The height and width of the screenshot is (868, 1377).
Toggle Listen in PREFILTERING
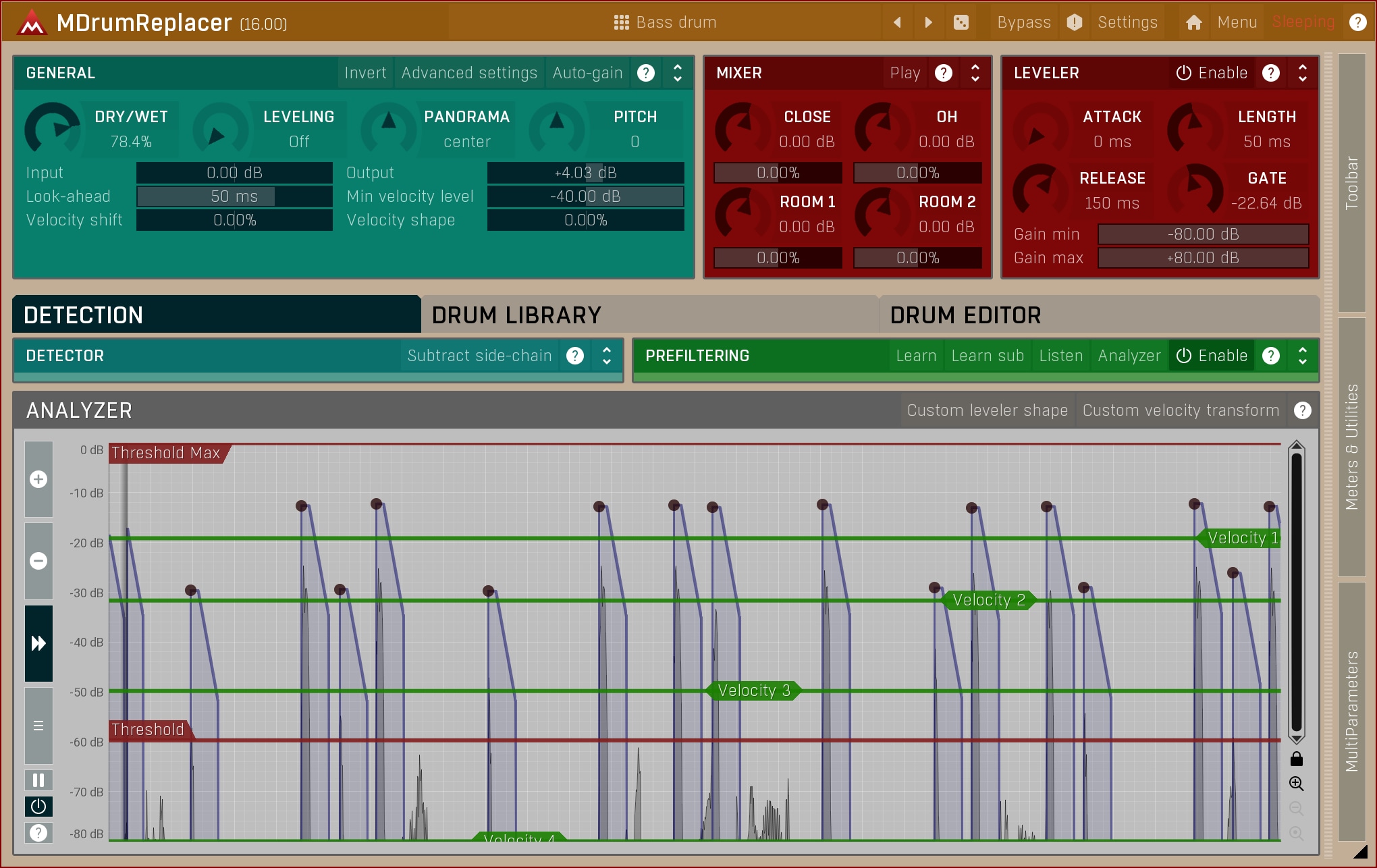coord(1060,356)
